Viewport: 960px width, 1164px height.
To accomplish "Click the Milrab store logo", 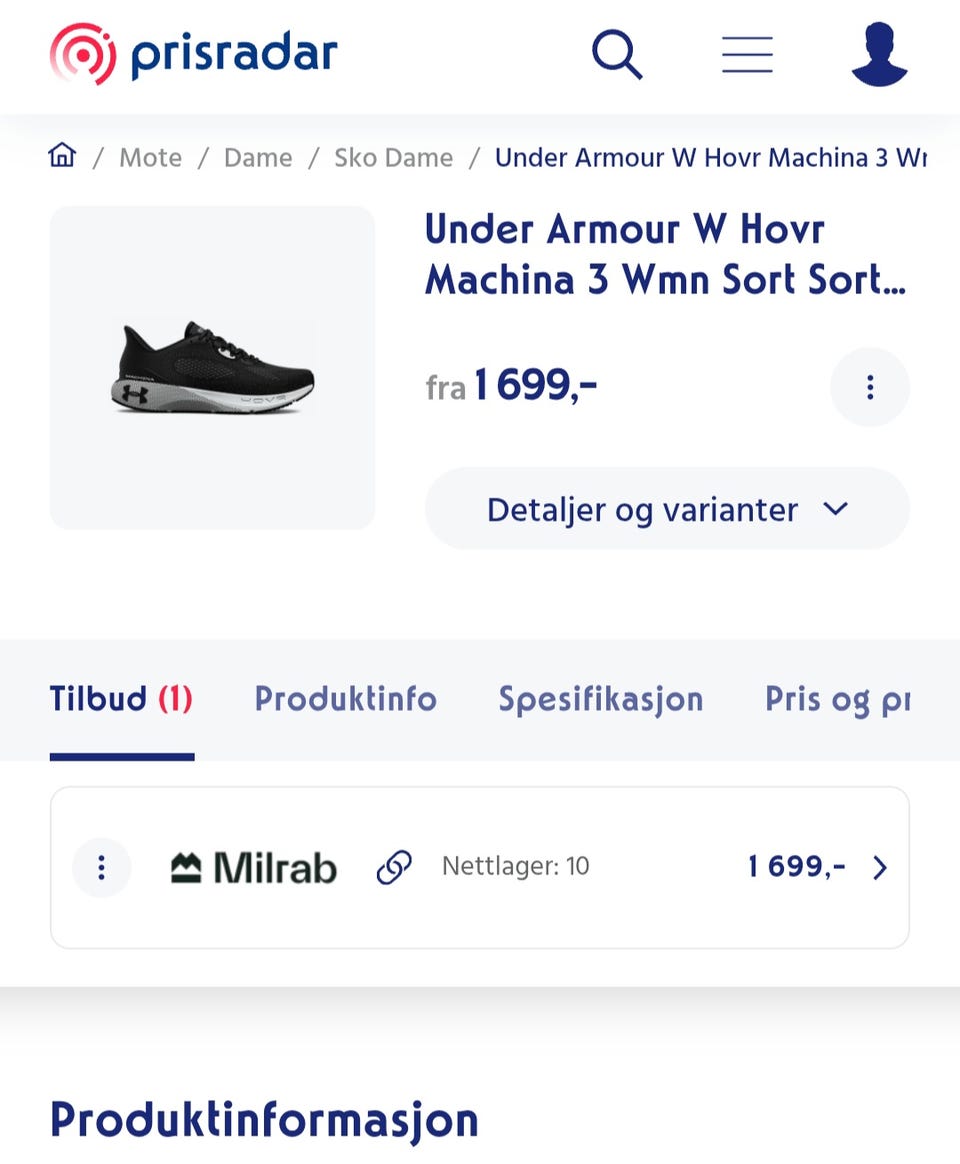I will pyautogui.click(x=254, y=867).
